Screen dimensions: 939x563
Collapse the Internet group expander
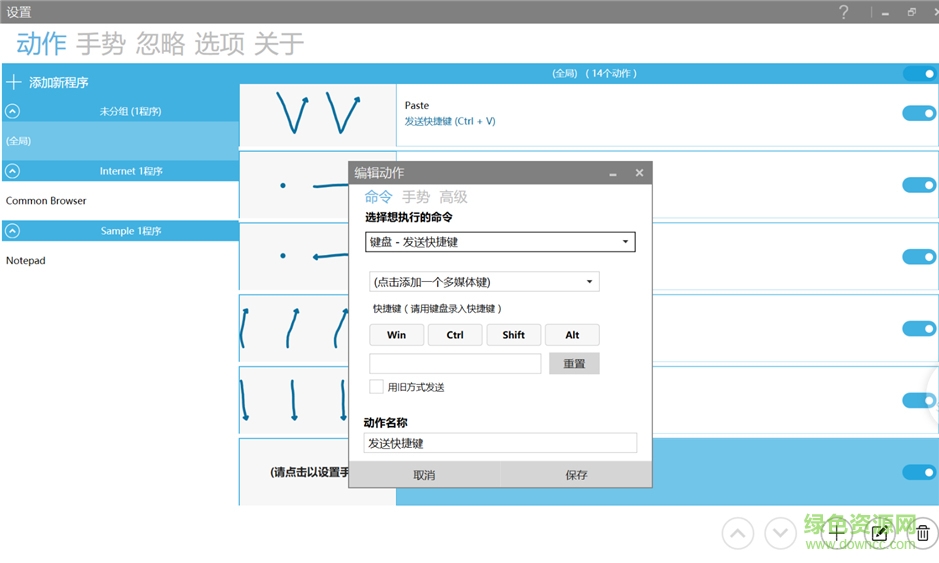click(x=13, y=171)
